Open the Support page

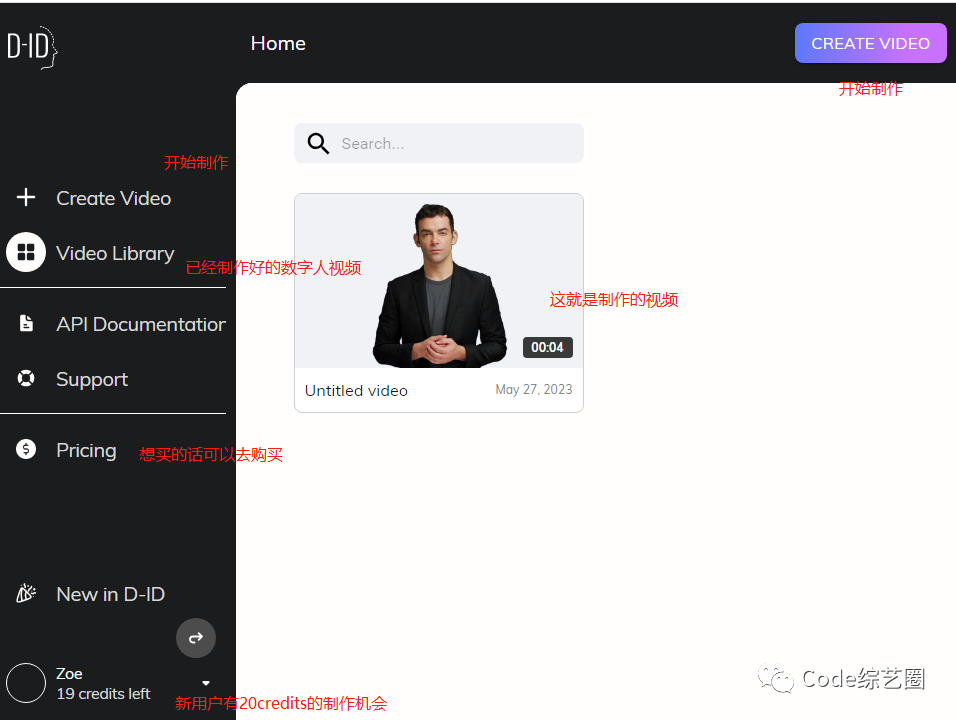92,380
